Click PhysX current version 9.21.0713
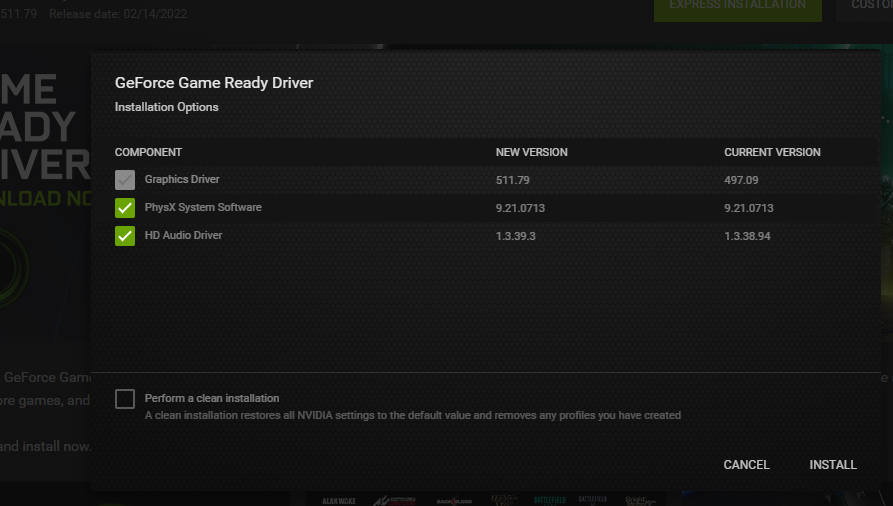This screenshot has width=893, height=506. [x=748, y=208]
